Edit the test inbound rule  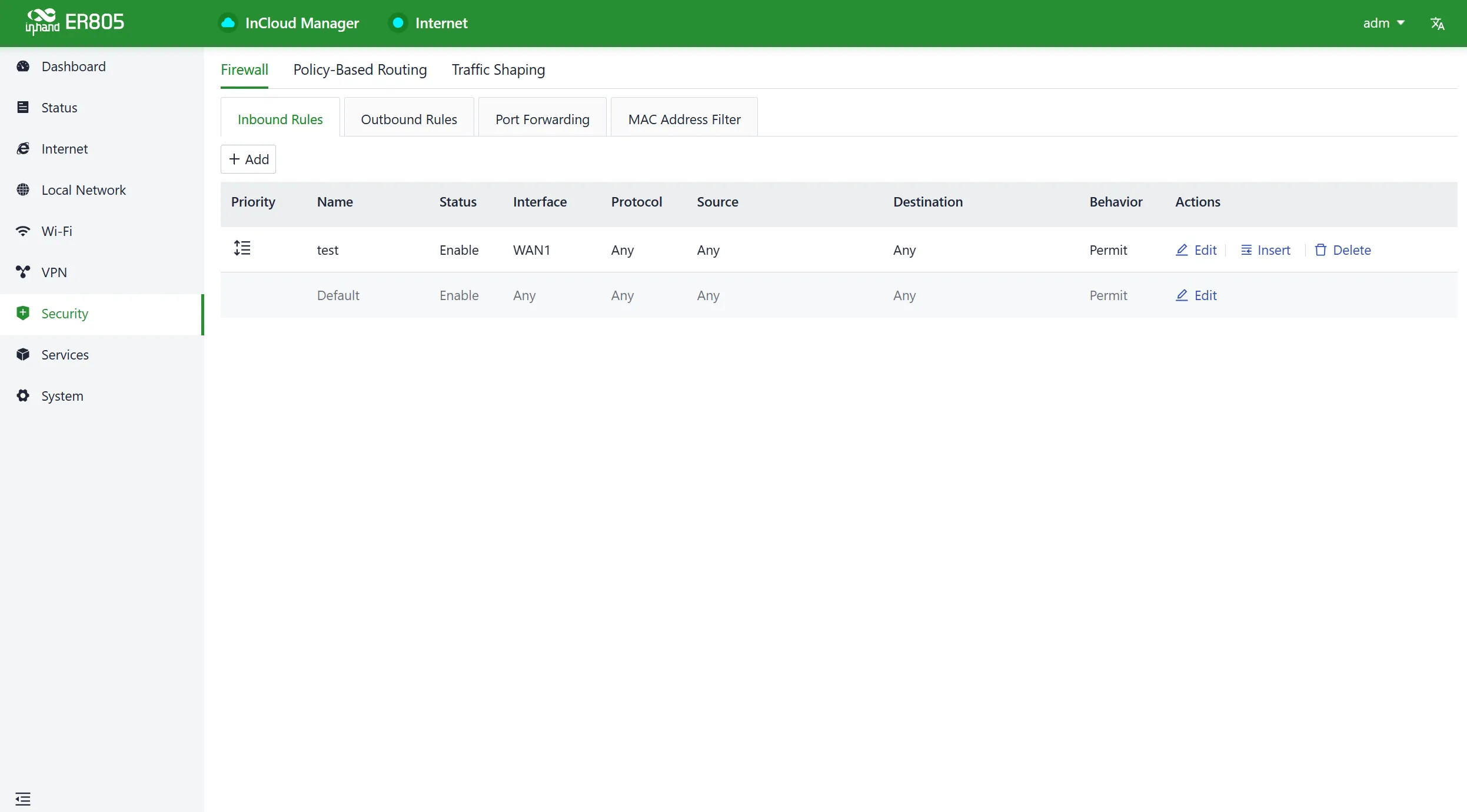1196,250
